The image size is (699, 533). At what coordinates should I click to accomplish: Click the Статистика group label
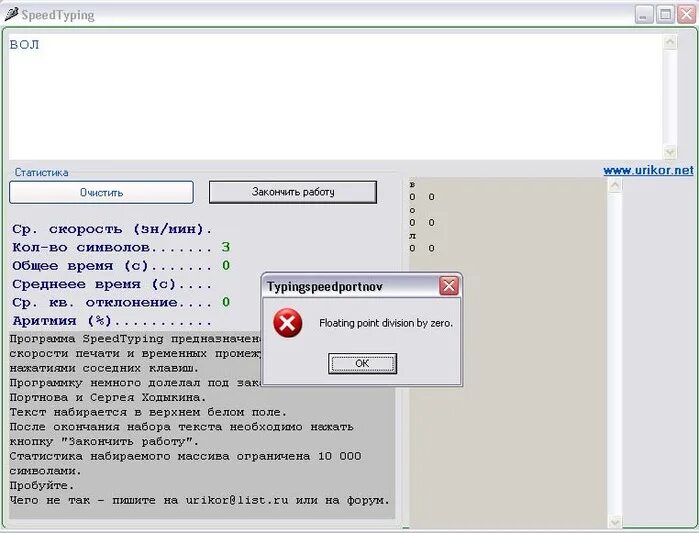pos(41,172)
